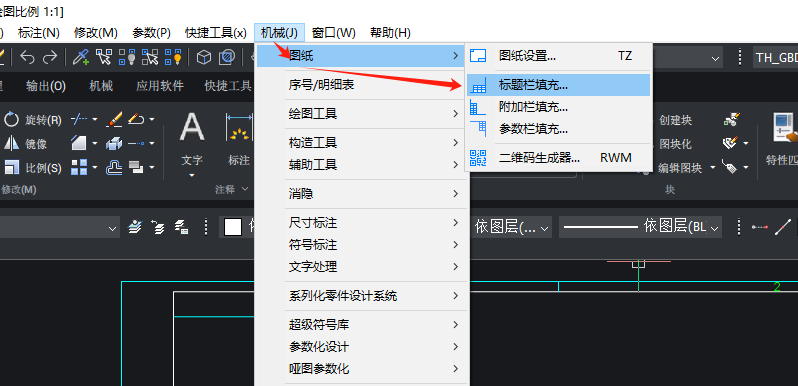798x386 pixels.
Task: Click the Rotate (旋转) tool
Action: pyautogui.click(x=33, y=120)
